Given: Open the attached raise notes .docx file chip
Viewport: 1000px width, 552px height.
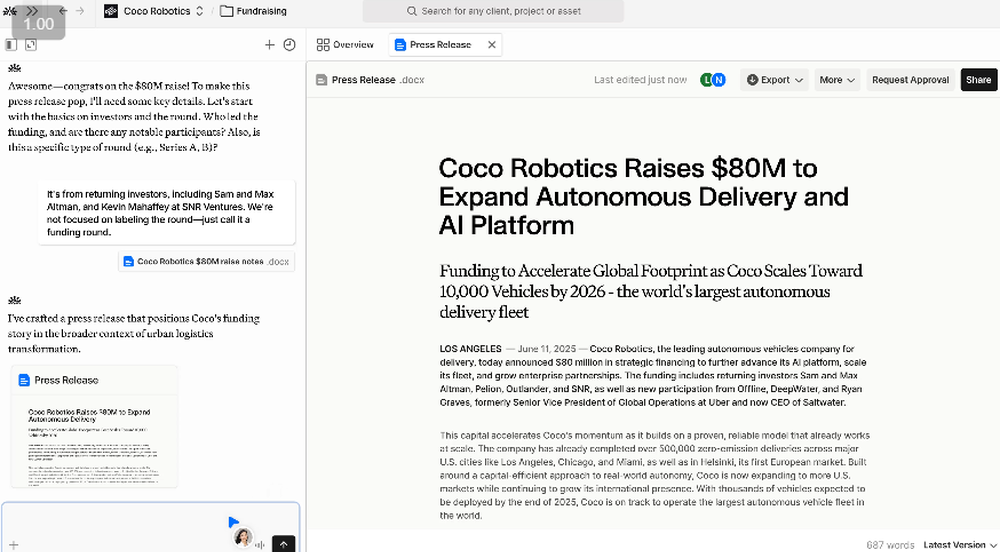Looking at the screenshot, I should (207, 261).
